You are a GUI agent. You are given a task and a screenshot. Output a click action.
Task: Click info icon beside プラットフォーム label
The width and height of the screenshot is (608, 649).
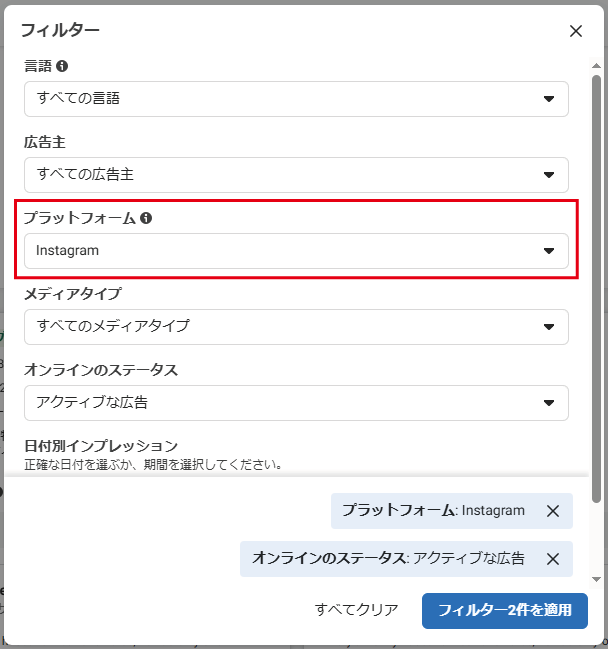click(146, 218)
